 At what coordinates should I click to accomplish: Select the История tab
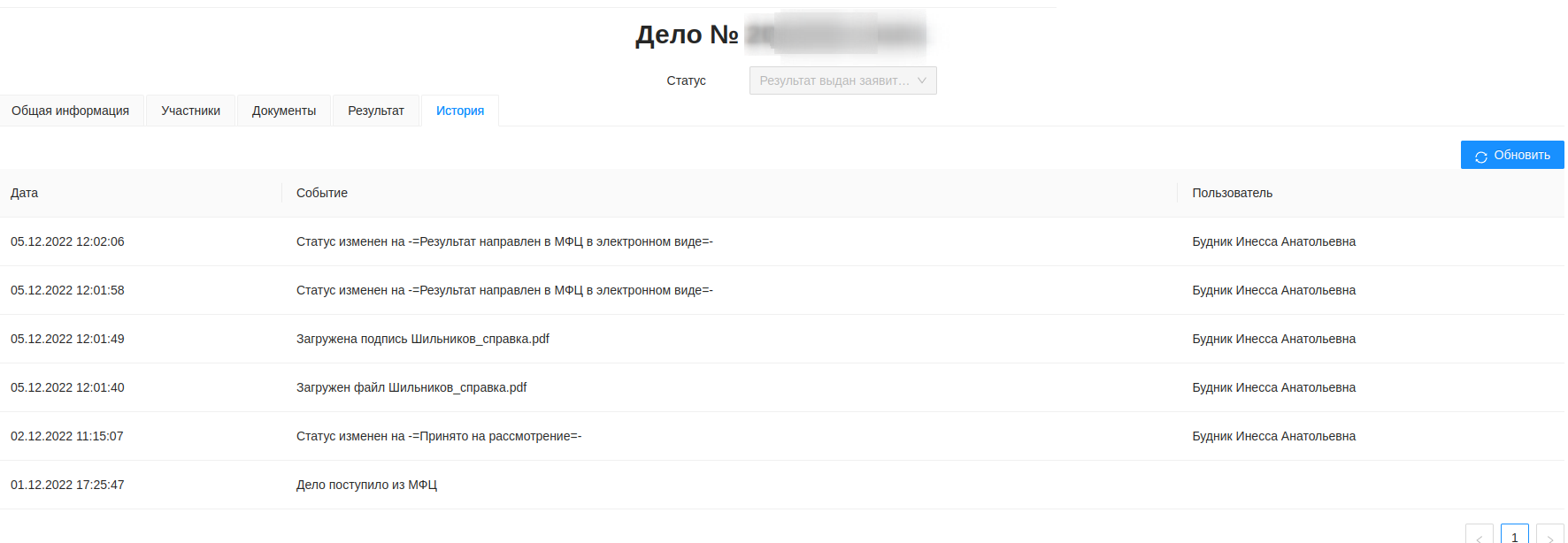pos(460,111)
